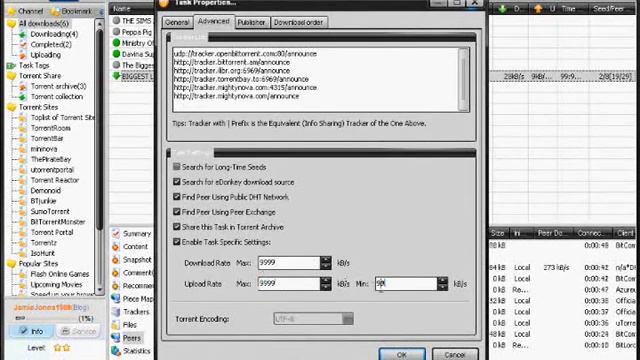This screenshot has height=360, width=640.
Task: Click Download Rate Max spinner arrows
Action: (326, 263)
